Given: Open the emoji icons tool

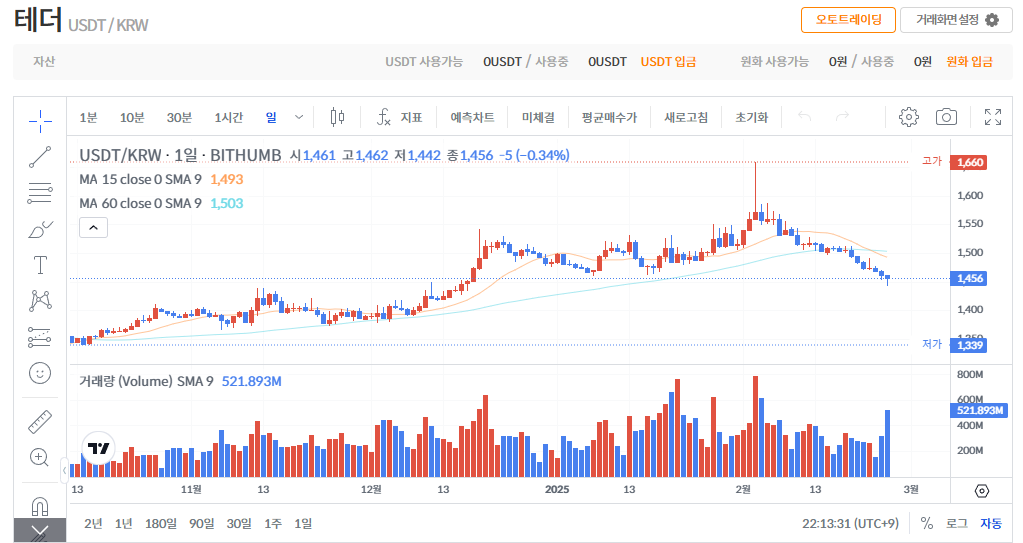Looking at the screenshot, I should 40,373.
